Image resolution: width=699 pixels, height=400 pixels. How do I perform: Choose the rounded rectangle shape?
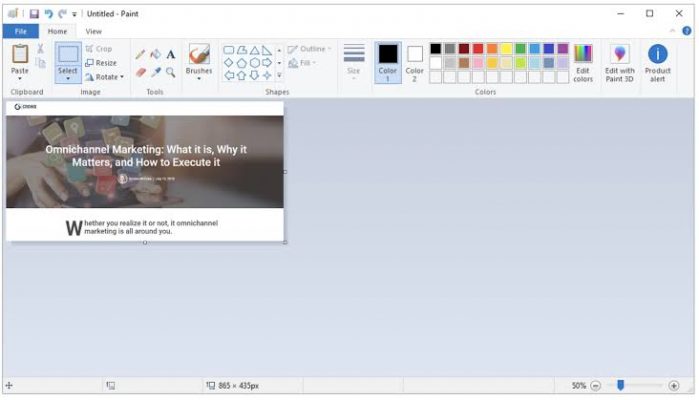pos(229,50)
